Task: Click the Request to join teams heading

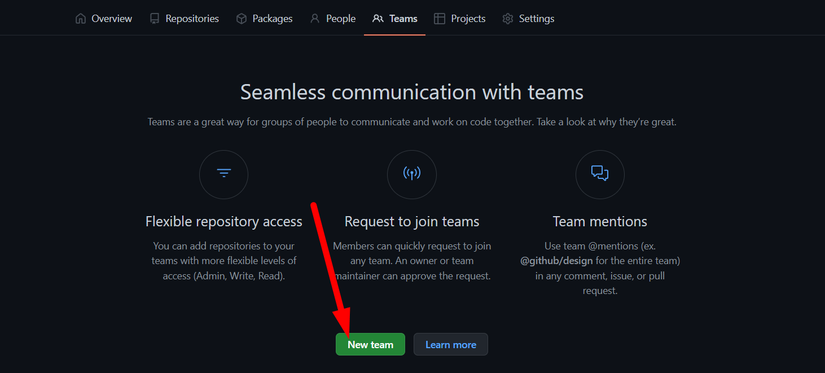Action: pos(412,221)
